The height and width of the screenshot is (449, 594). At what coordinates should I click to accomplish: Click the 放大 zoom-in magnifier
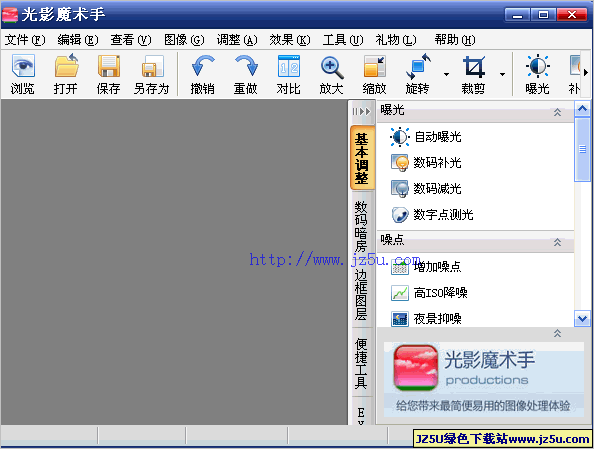[x=332, y=67]
